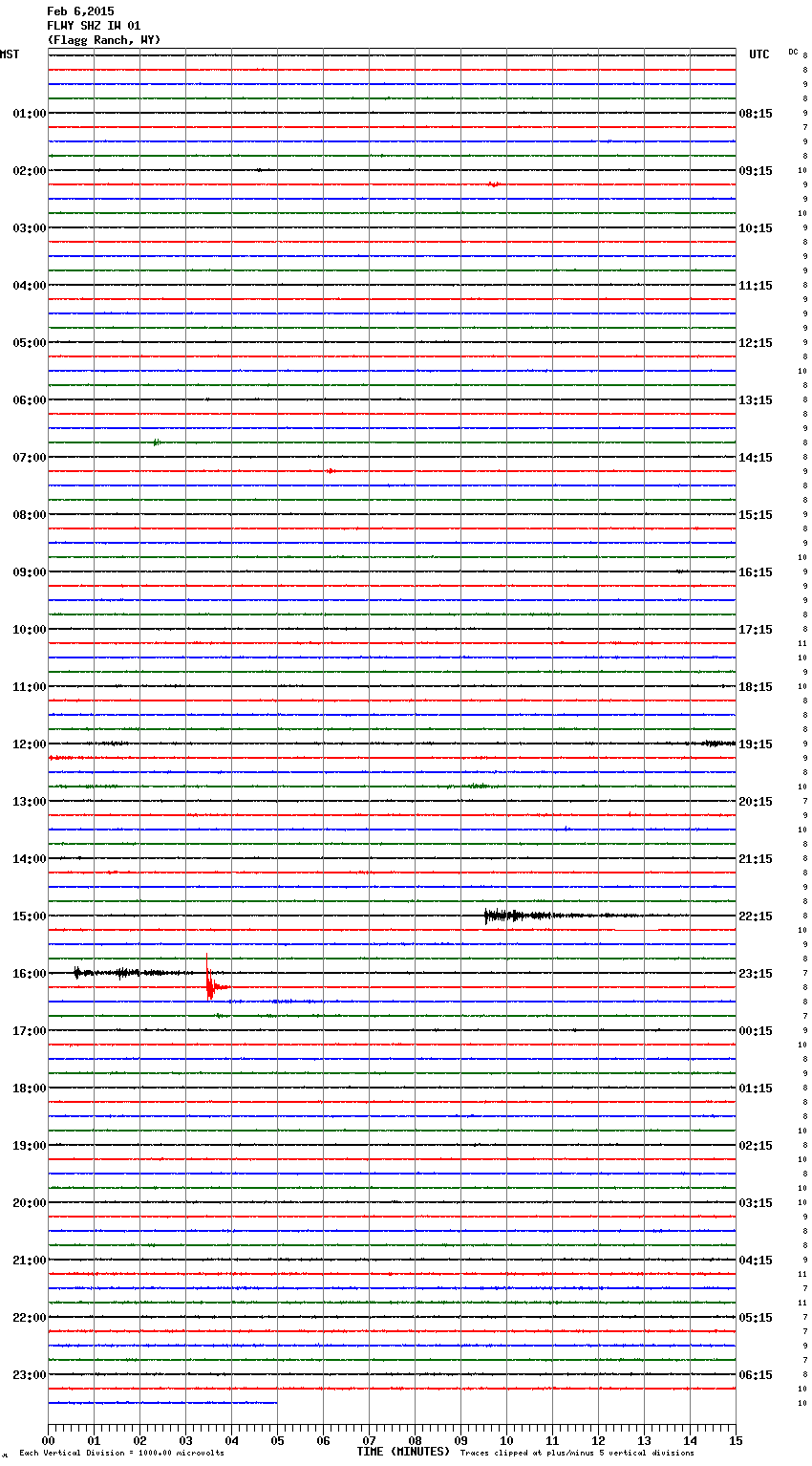
Task: Click the end of the final partial blue trace
Action: 276,1403
